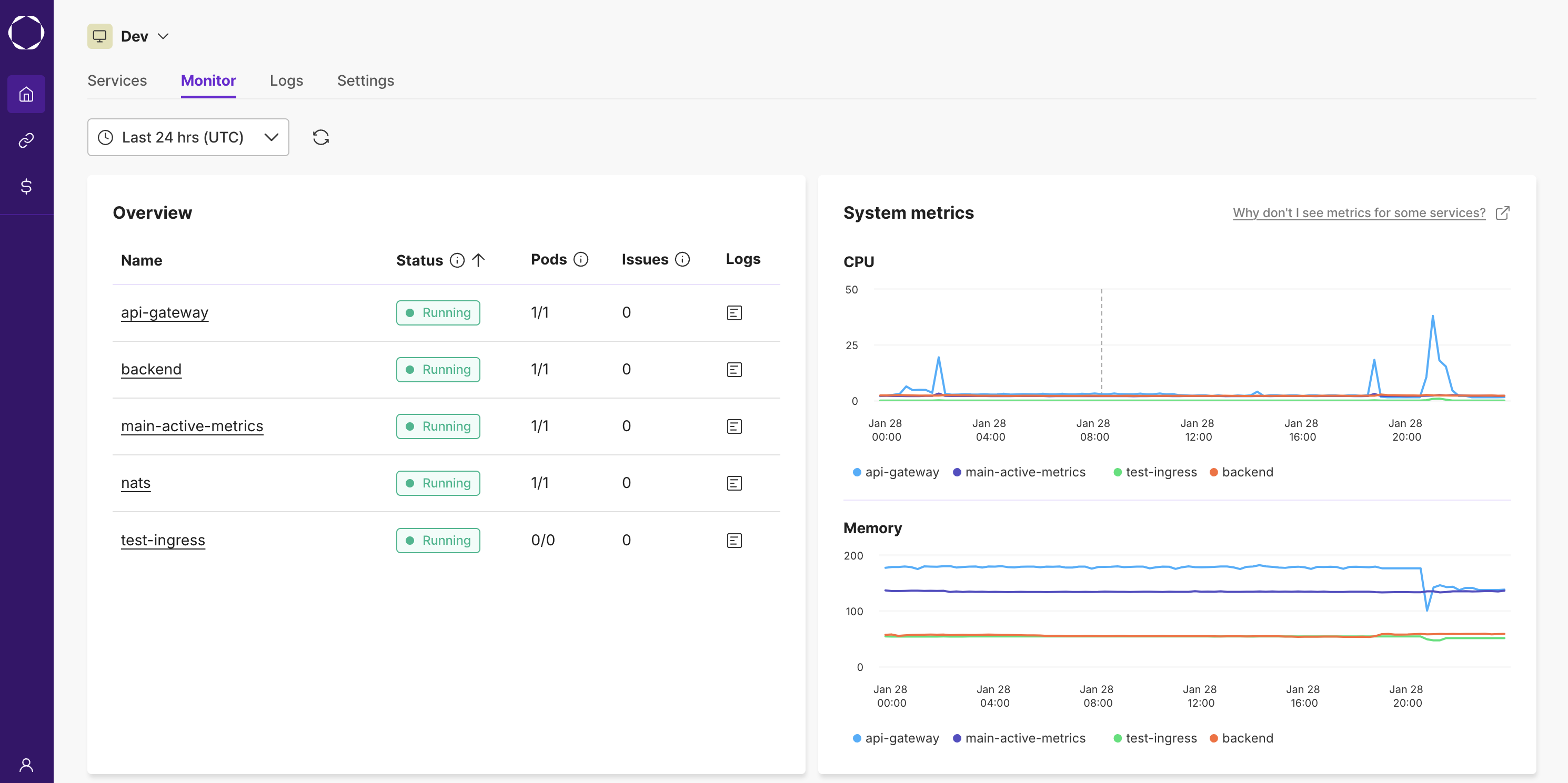Click the clock icon in time range selector
The height and width of the screenshot is (783, 1568).
click(x=105, y=137)
